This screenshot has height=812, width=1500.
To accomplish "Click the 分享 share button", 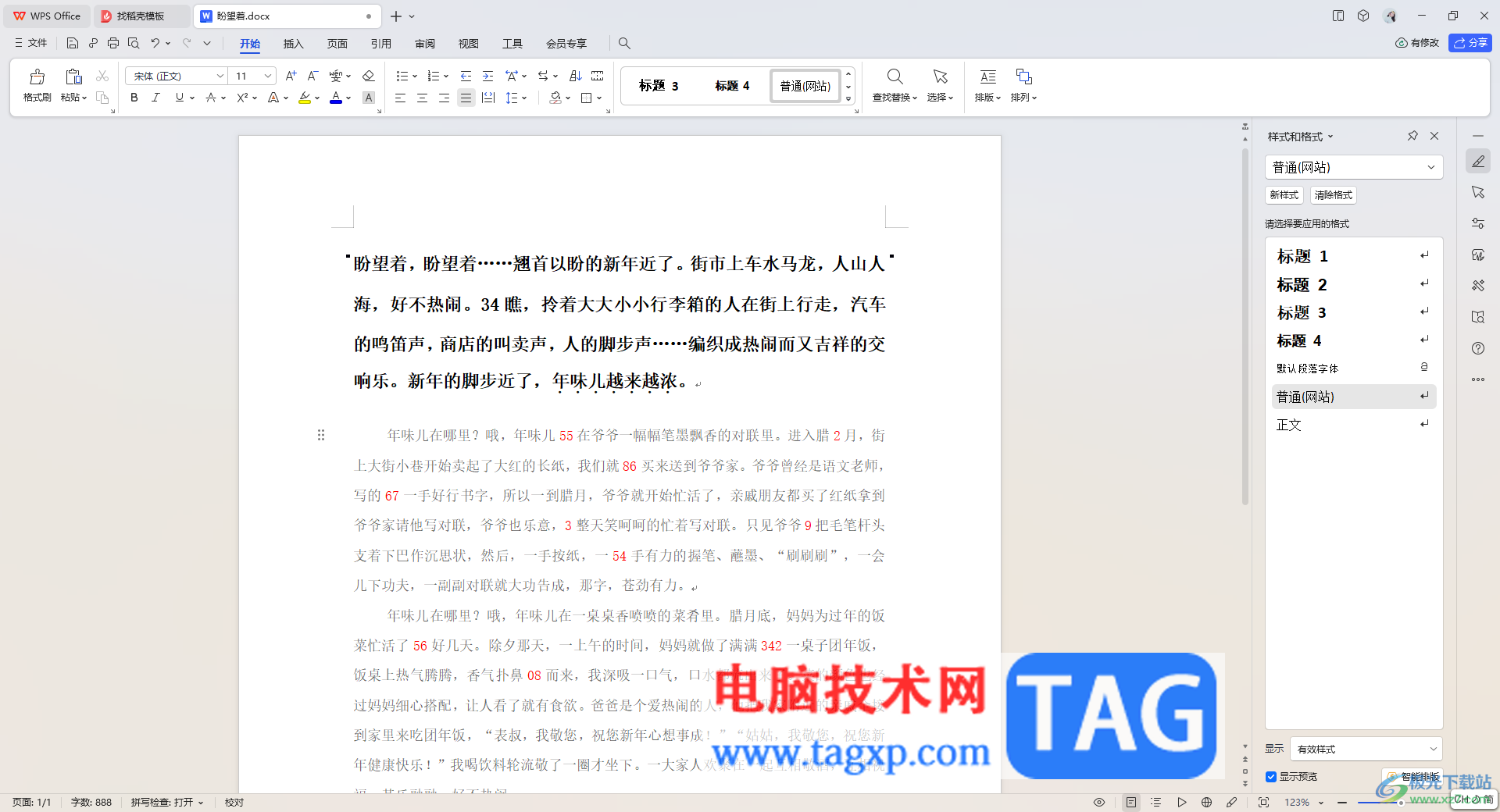I will (x=1470, y=43).
